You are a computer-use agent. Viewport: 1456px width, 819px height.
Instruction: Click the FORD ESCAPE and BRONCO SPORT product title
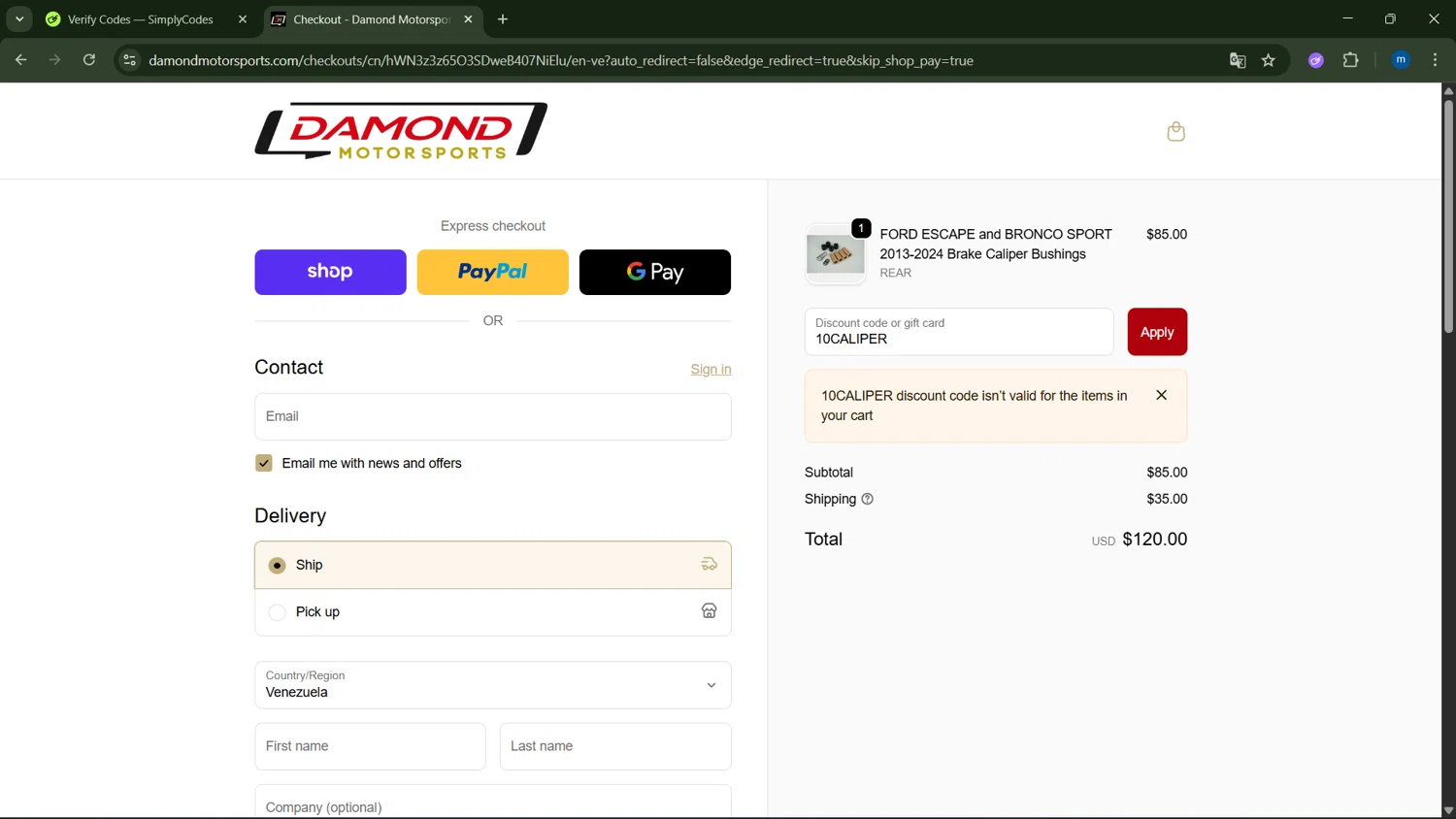point(996,244)
